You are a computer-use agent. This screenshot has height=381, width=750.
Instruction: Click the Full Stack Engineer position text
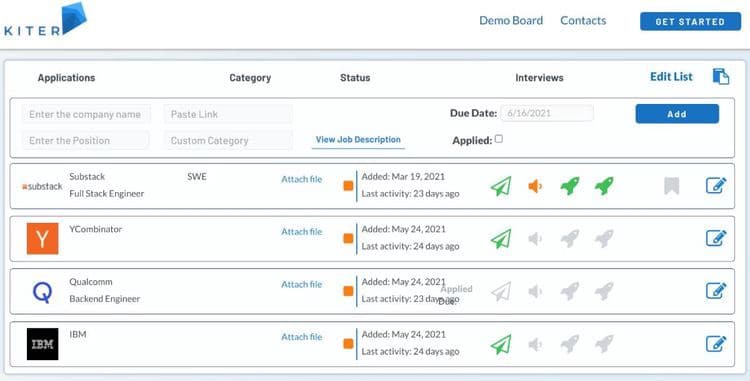pos(107,194)
